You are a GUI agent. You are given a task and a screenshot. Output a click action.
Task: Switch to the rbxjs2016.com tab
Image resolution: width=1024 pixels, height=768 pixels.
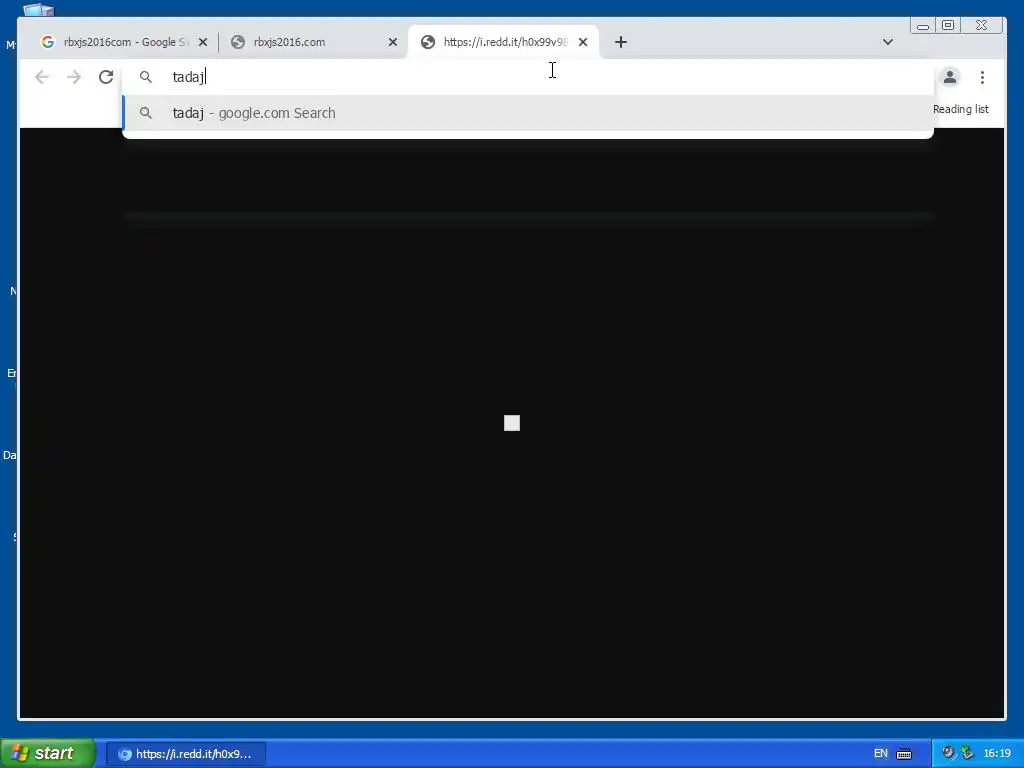(x=312, y=42)
